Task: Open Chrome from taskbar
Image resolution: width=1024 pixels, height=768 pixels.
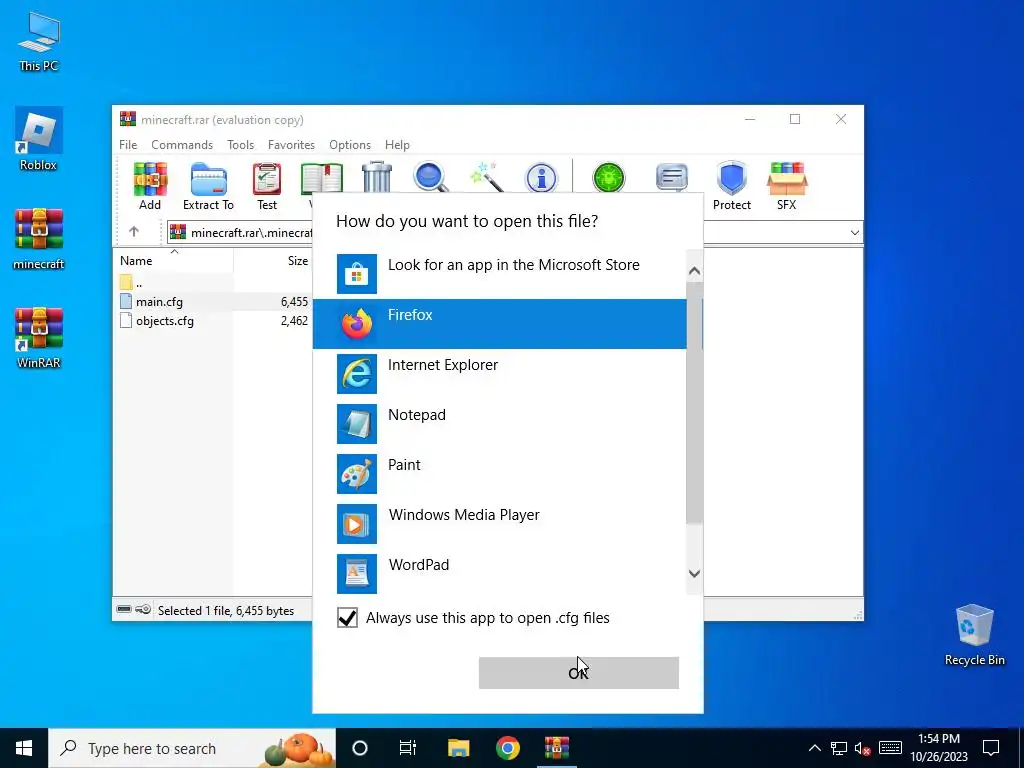Action: [x=507, y=748]
